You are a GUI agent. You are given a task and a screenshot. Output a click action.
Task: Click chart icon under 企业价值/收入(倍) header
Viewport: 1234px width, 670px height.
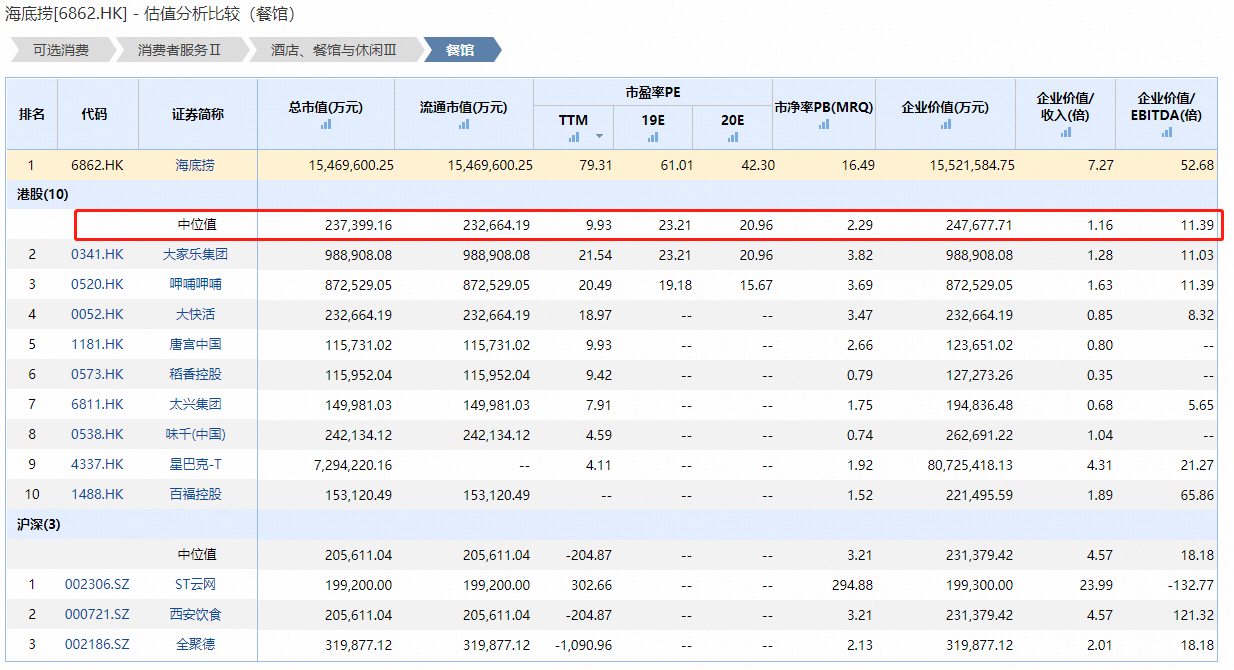[x=1065, y=132]
